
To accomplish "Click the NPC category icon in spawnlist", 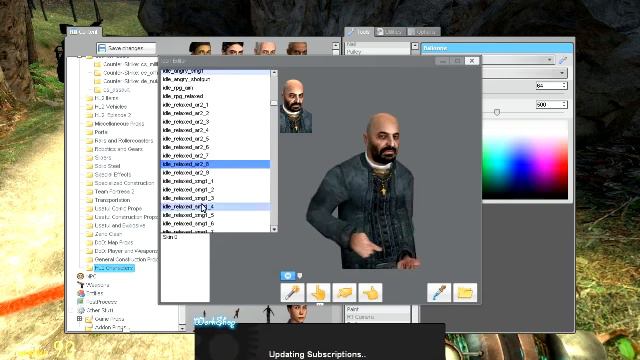I will pos(80,276).
